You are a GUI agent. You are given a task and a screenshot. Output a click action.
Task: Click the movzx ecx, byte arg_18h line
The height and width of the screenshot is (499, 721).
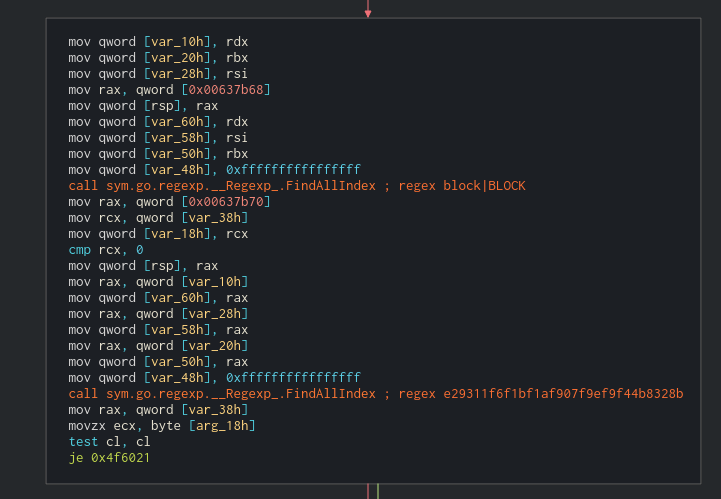click(x=162, y=426)
